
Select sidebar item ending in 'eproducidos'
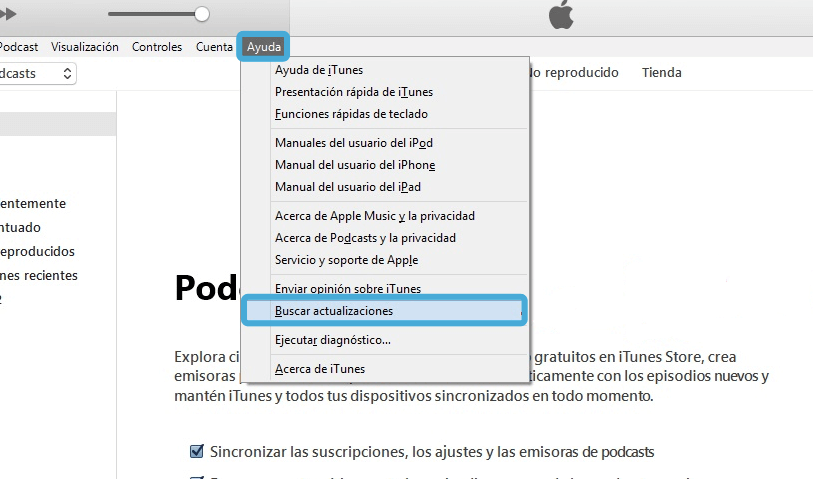point(37,251)
